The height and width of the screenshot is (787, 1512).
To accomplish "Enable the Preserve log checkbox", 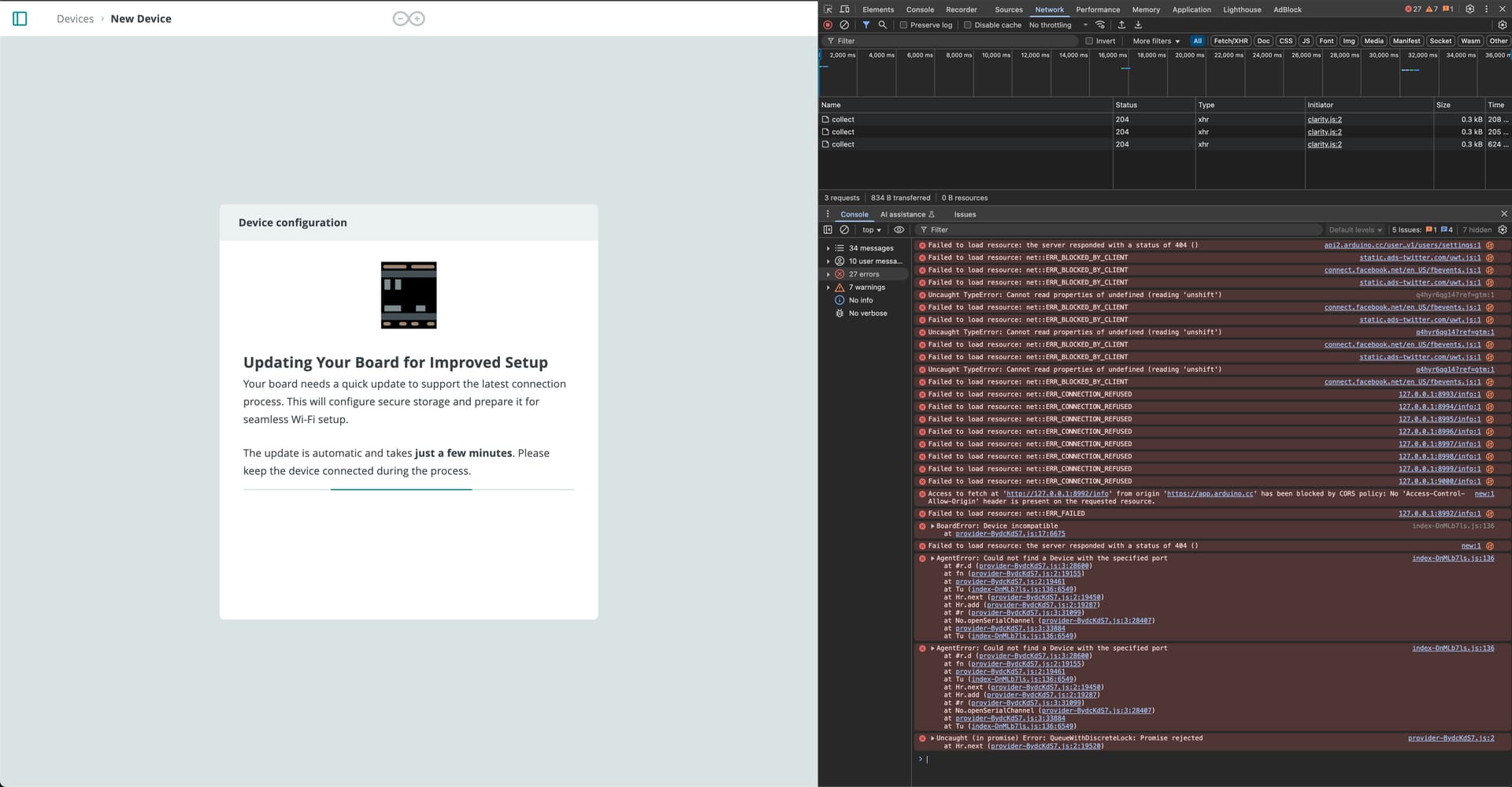I will [902, 24].
